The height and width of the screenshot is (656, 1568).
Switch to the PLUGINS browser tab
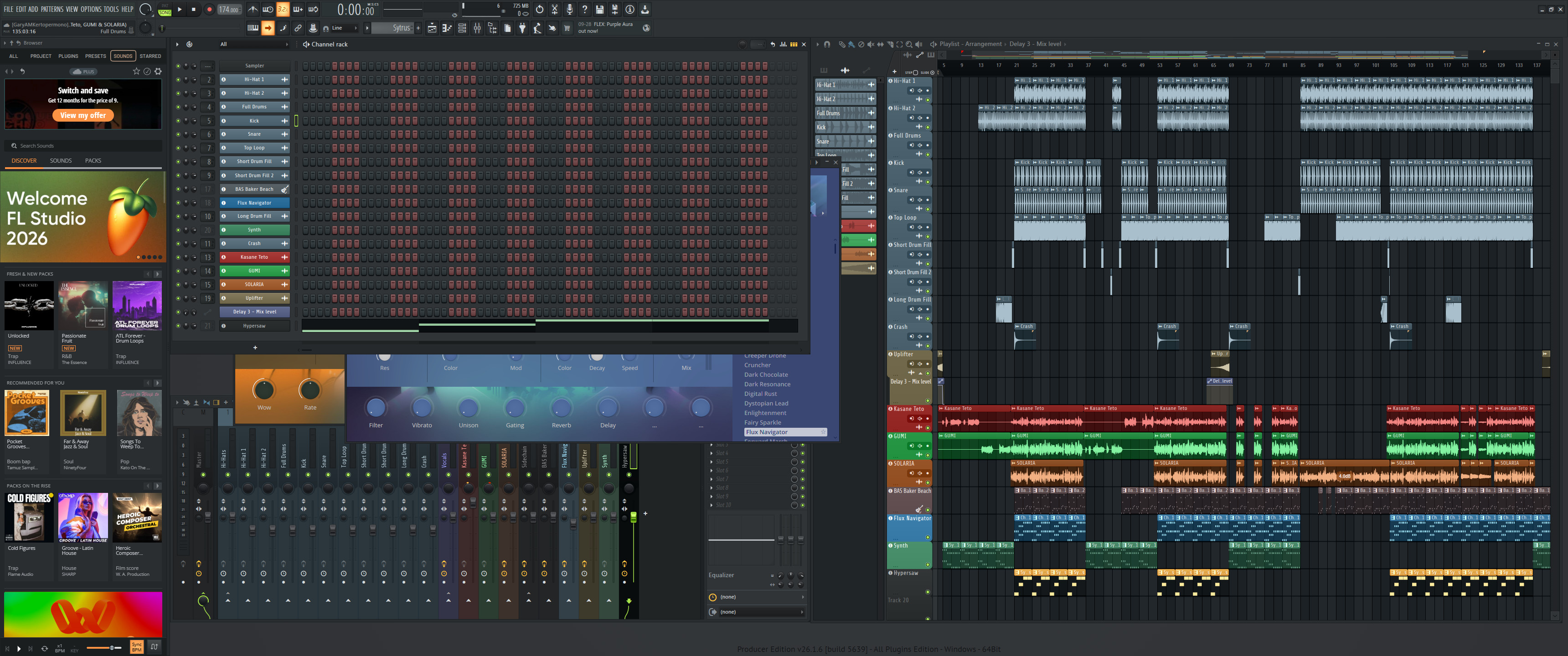click(x=68, y=56)
